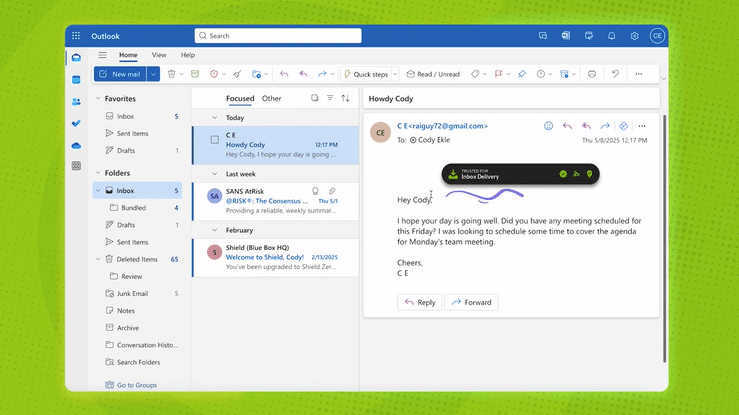739x415 pixels.
Task: Click the Sweep broom icon
Action: pyautogui.click(x=238, y=74)
